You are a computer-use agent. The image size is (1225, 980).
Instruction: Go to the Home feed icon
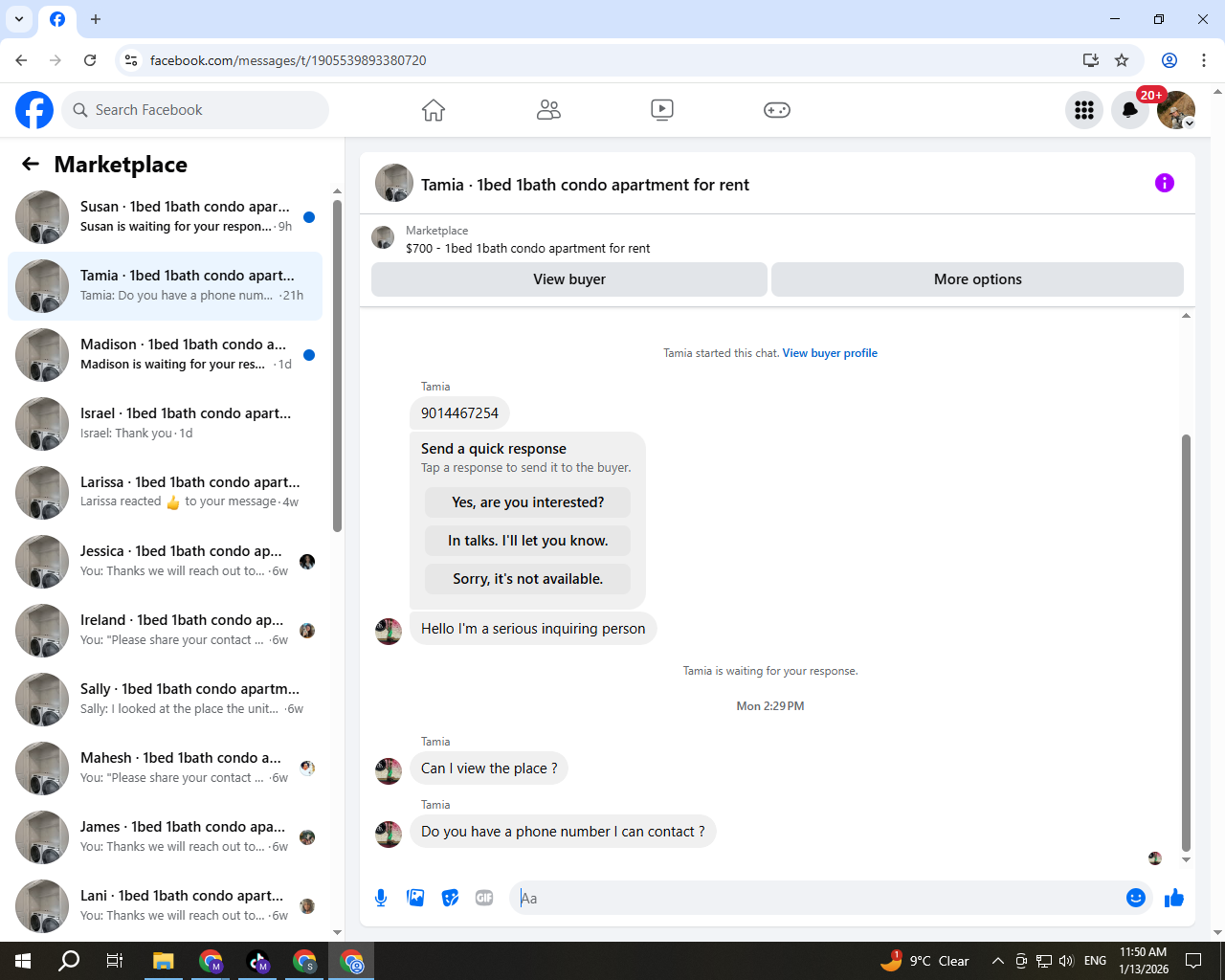point(434,110)
